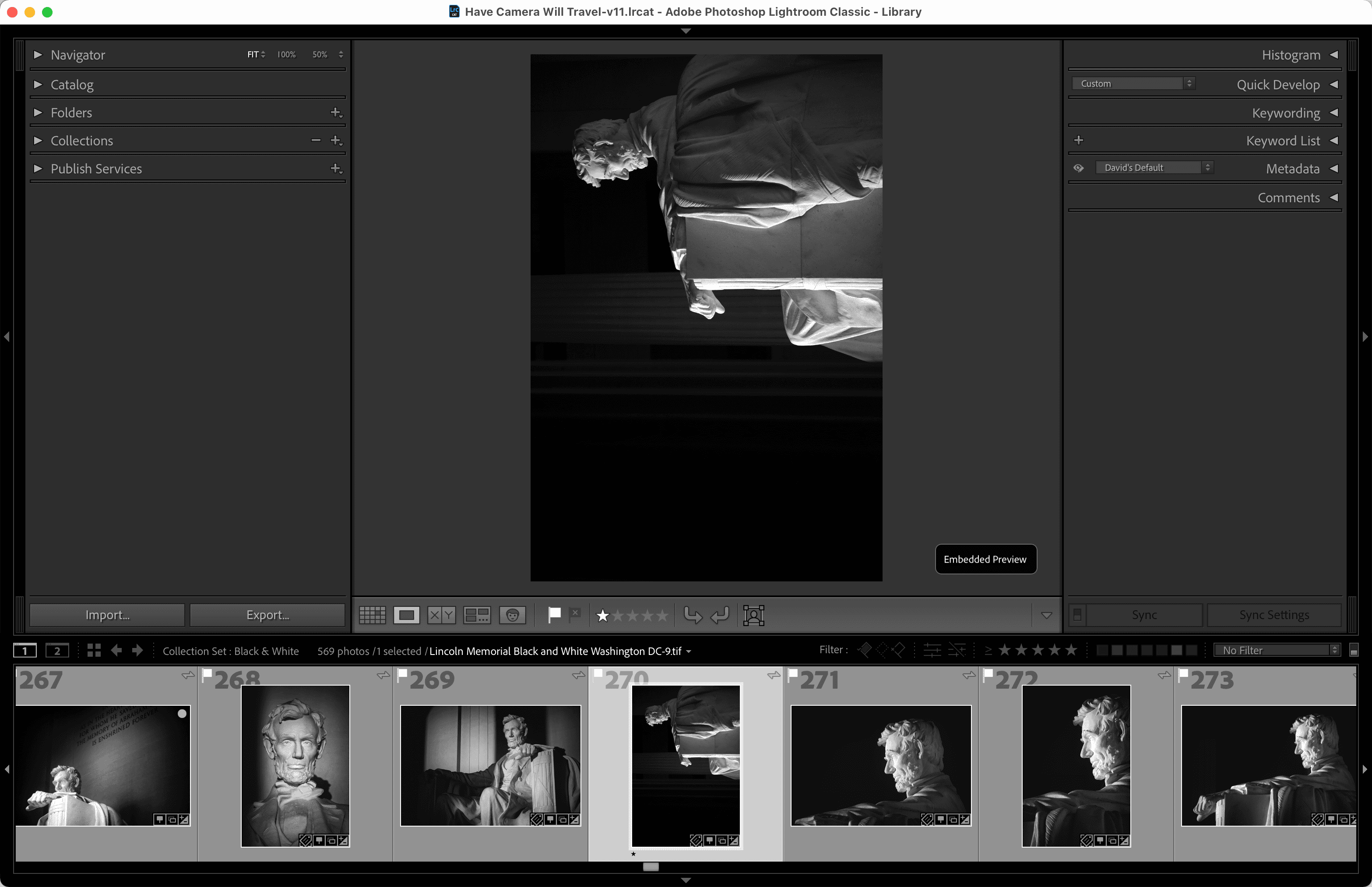Screen dimensions: 1372x887
Task: Switch to Grid view
Action: pos(372,615)
